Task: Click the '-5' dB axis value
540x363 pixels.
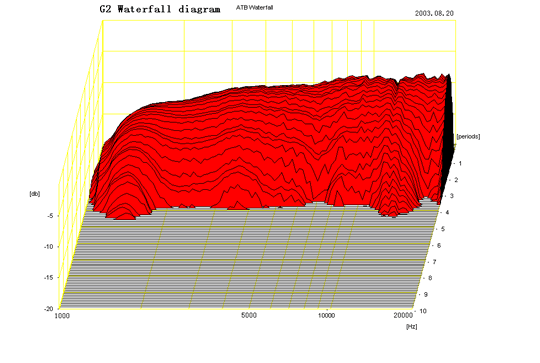Action: coord(50,216)
